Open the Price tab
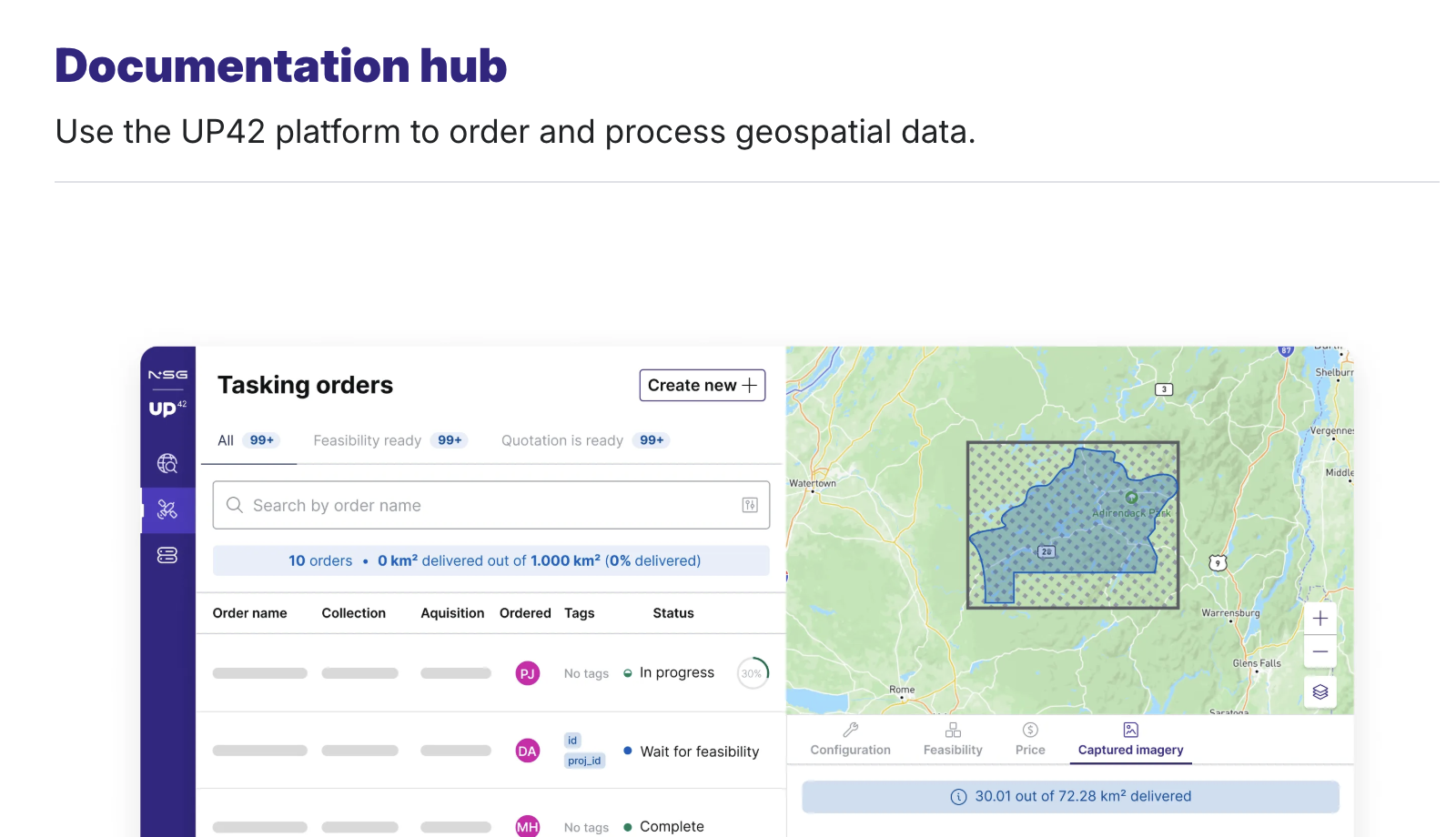Screen dimensions: 1456x837 1030,740
